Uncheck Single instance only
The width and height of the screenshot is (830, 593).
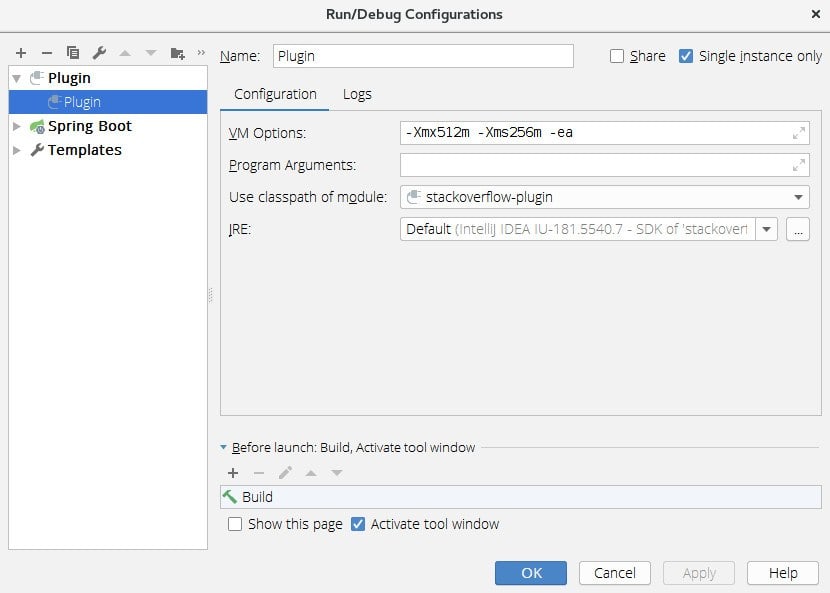(685, 56)
